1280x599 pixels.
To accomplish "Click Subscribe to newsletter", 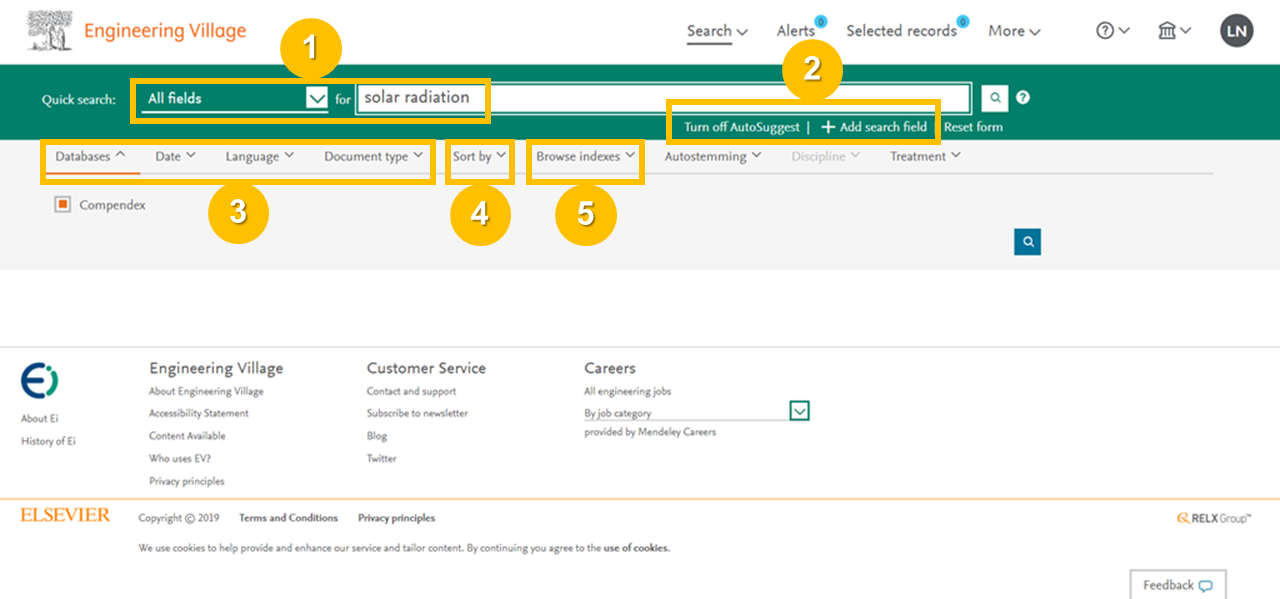I will tap(417, 413).
